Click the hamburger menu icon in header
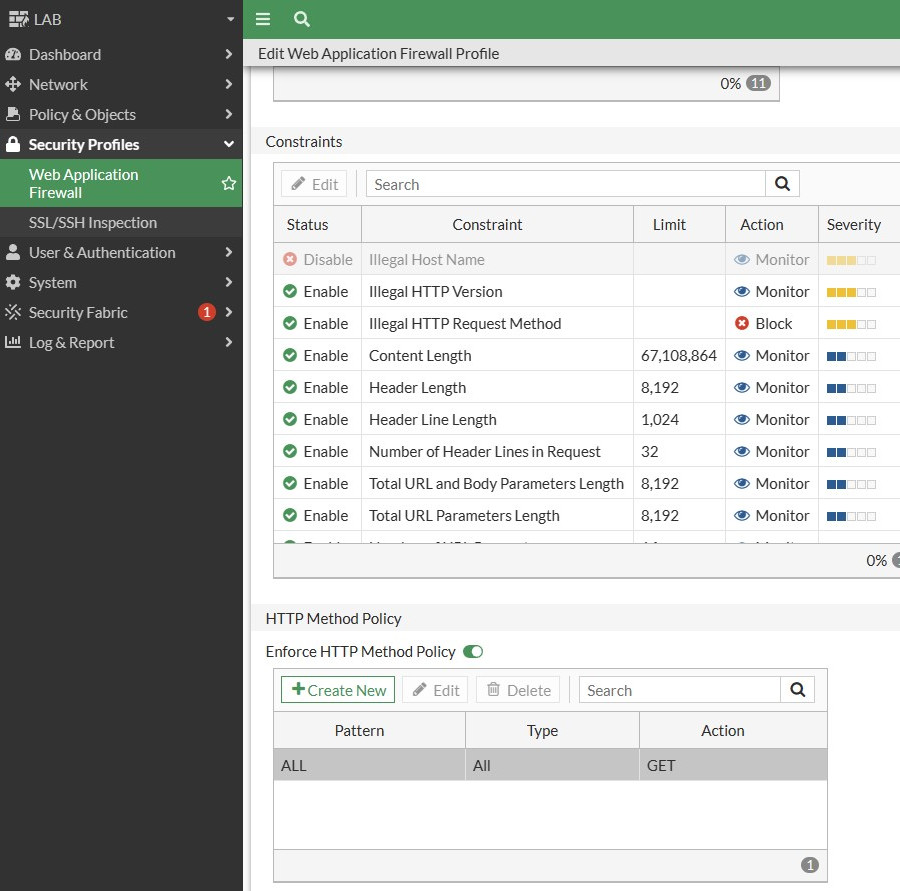The image size is (900, 891). click(263, 20)
